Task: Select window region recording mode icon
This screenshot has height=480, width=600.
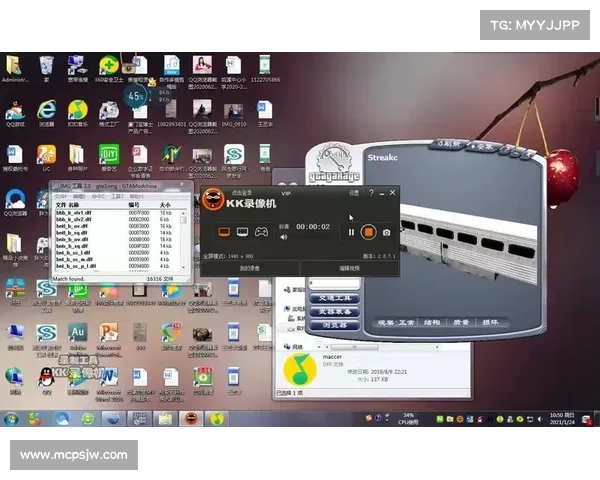Action: coord(242,231)
